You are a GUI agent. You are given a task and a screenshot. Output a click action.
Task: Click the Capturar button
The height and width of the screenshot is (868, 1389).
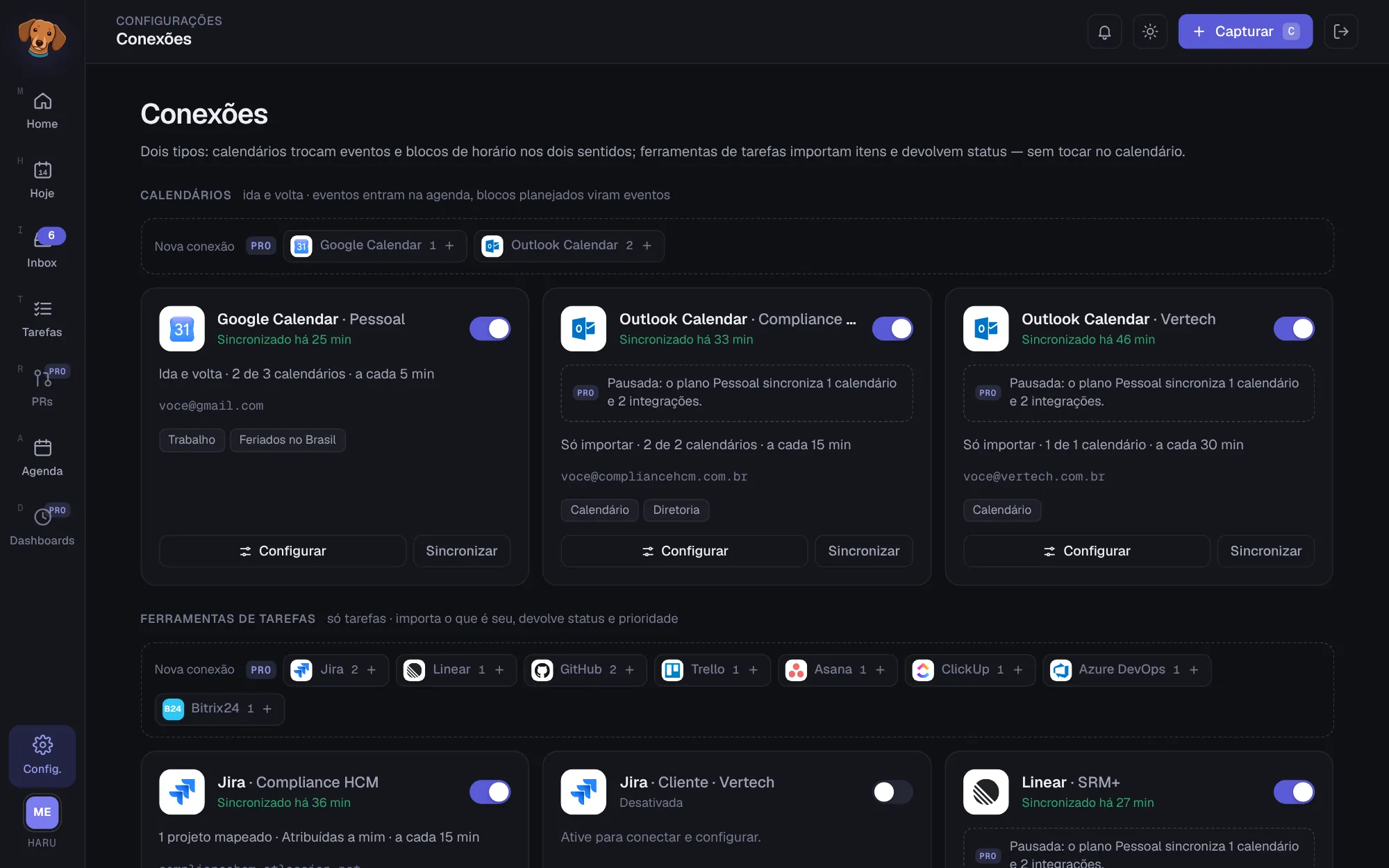(x=1245, y=32)
